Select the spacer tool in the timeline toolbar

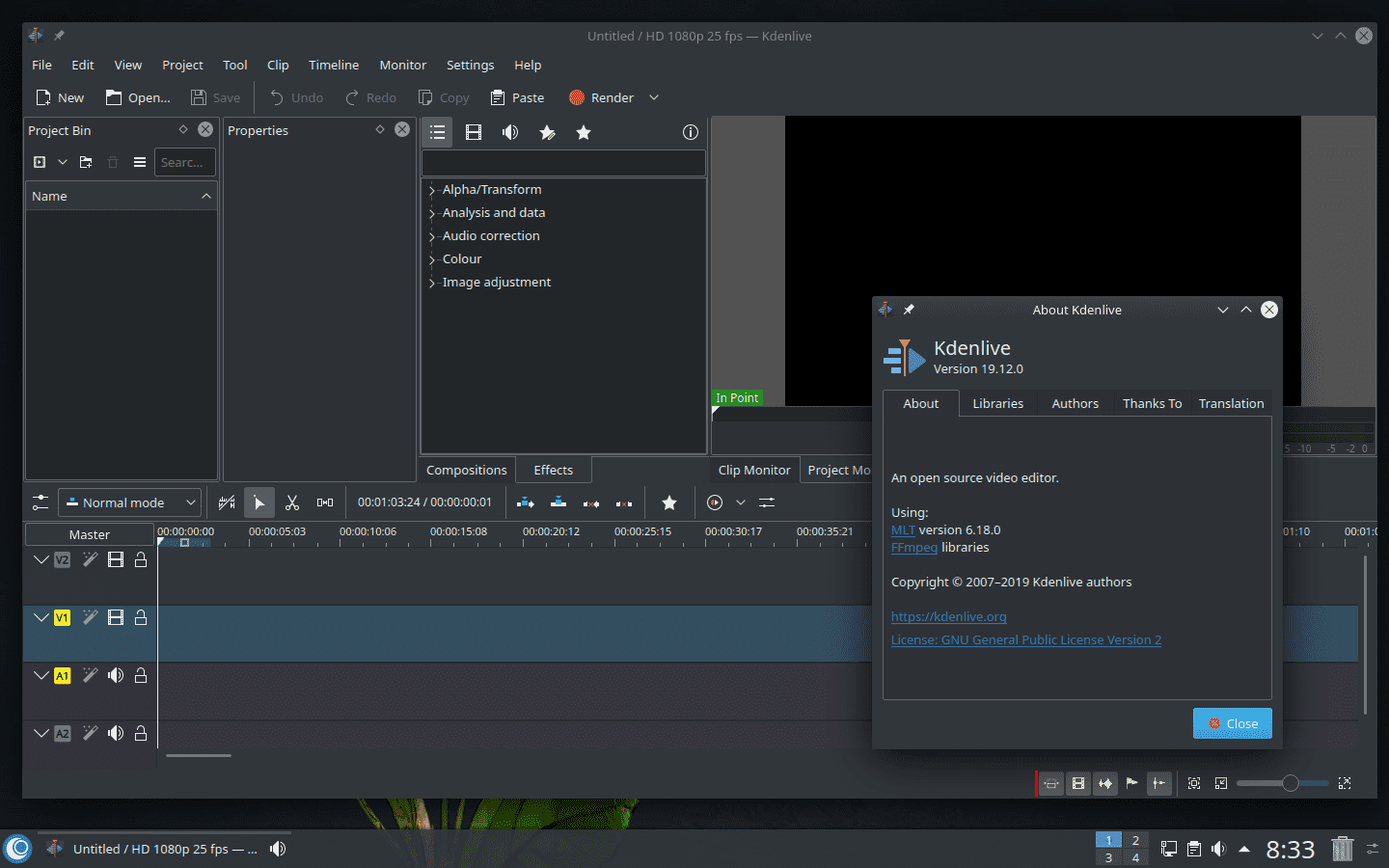[x=324, y=502]
